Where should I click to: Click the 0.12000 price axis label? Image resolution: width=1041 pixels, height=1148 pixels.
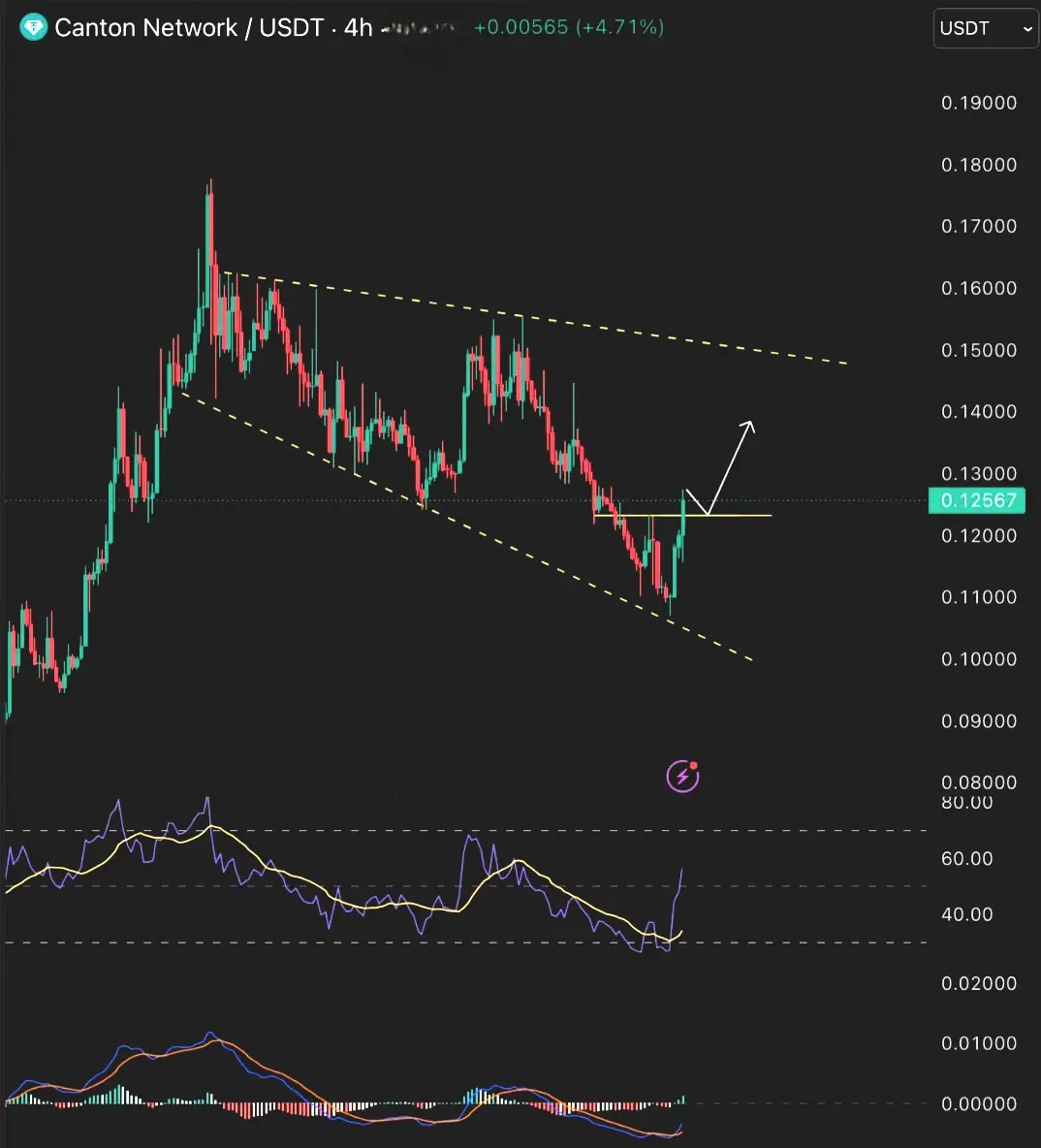point(979,535)
